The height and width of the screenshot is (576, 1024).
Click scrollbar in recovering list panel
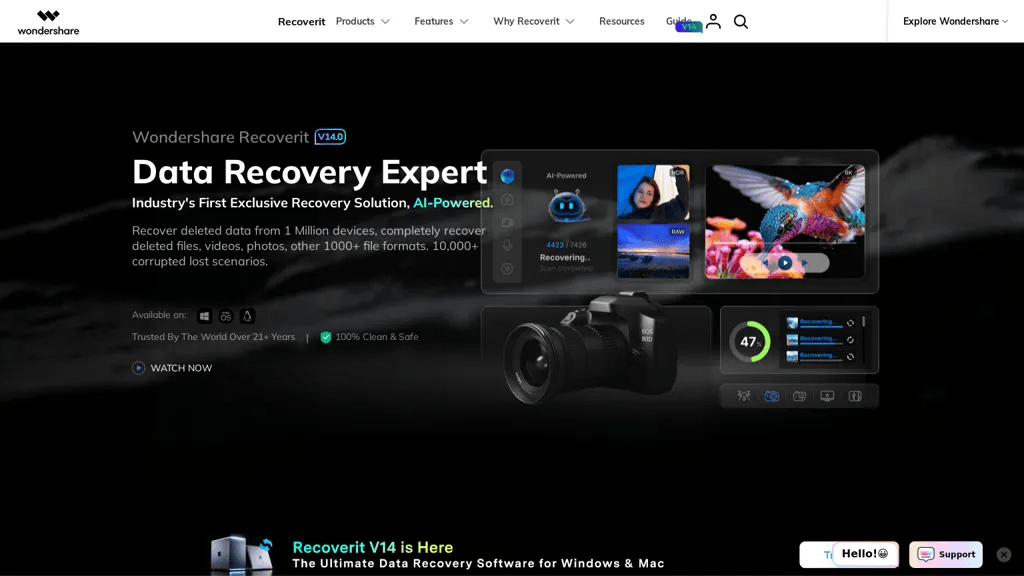[x=863, y=321]
